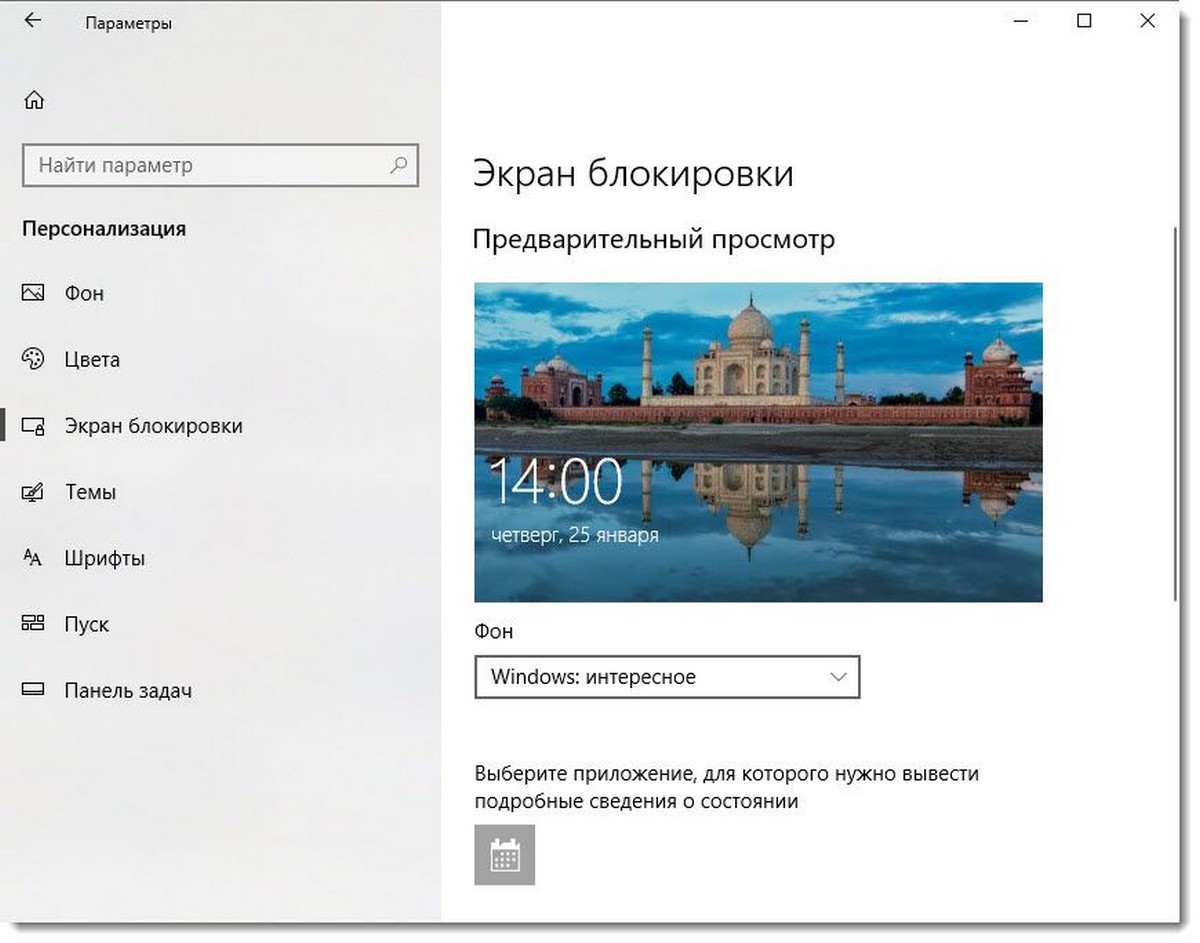The width and height of the screenshot is (1200, 943).
Task: Click the Предварительный просмотр heading
Action: [x=654, y=240]
